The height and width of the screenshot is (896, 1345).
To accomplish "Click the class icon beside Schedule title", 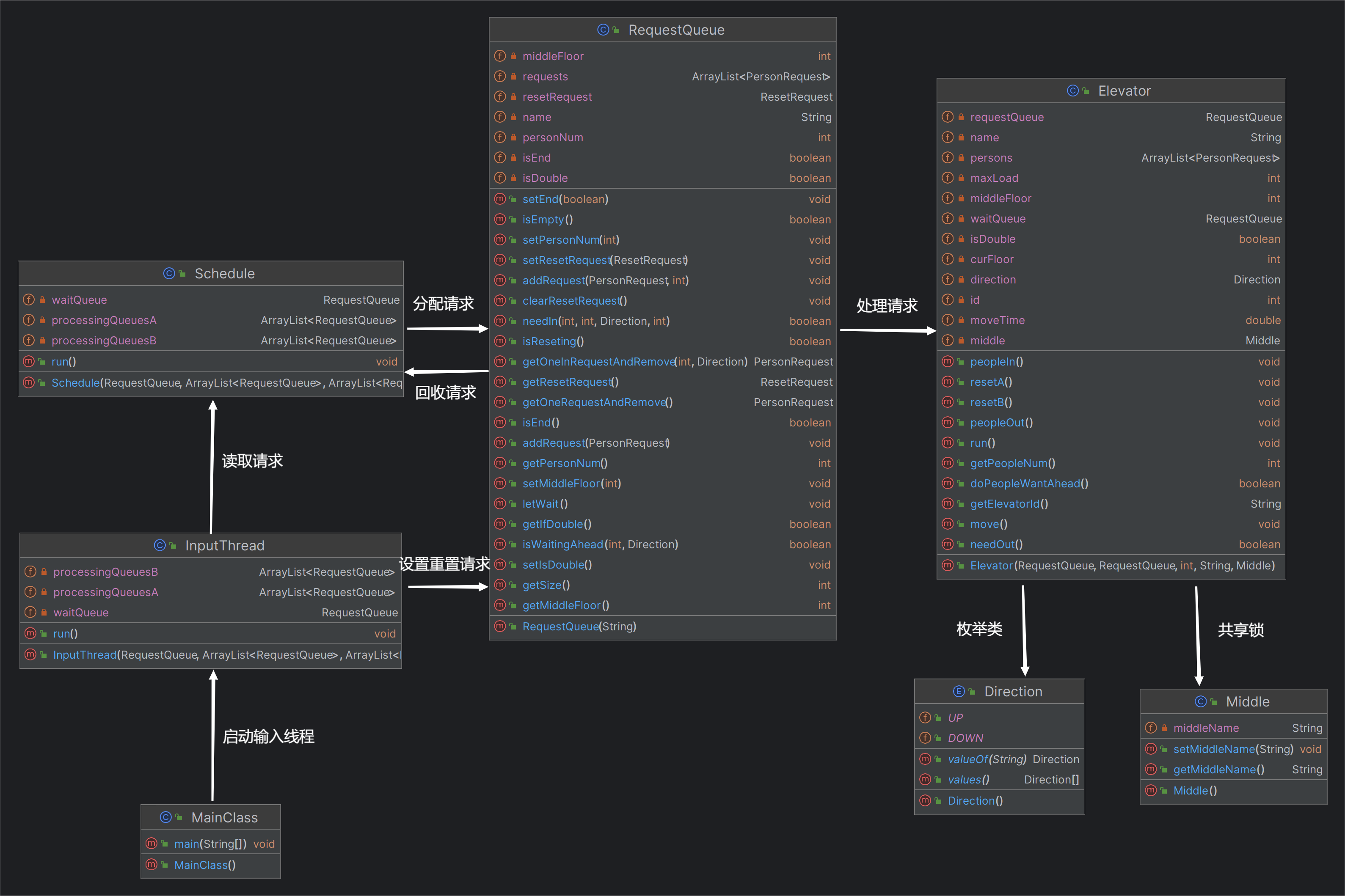I will coord(169,274).
